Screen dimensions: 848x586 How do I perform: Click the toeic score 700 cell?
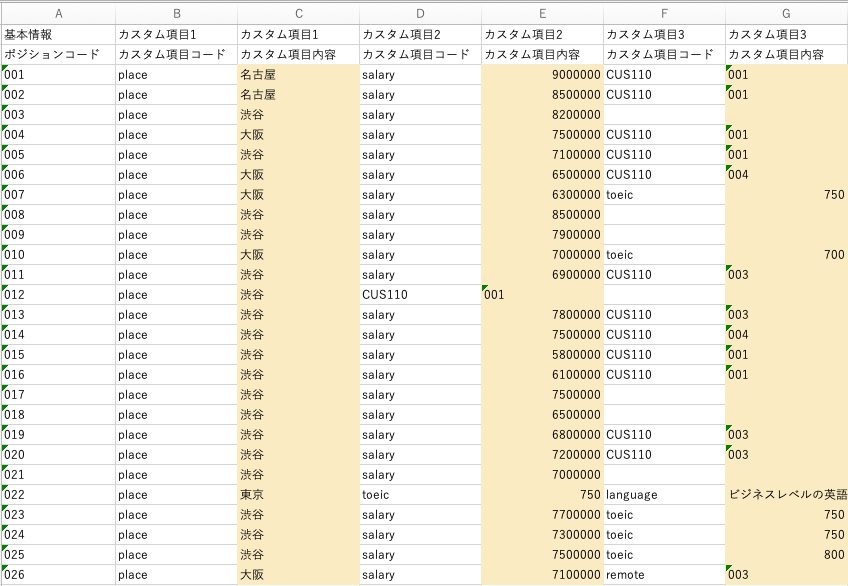click(786, 255)
